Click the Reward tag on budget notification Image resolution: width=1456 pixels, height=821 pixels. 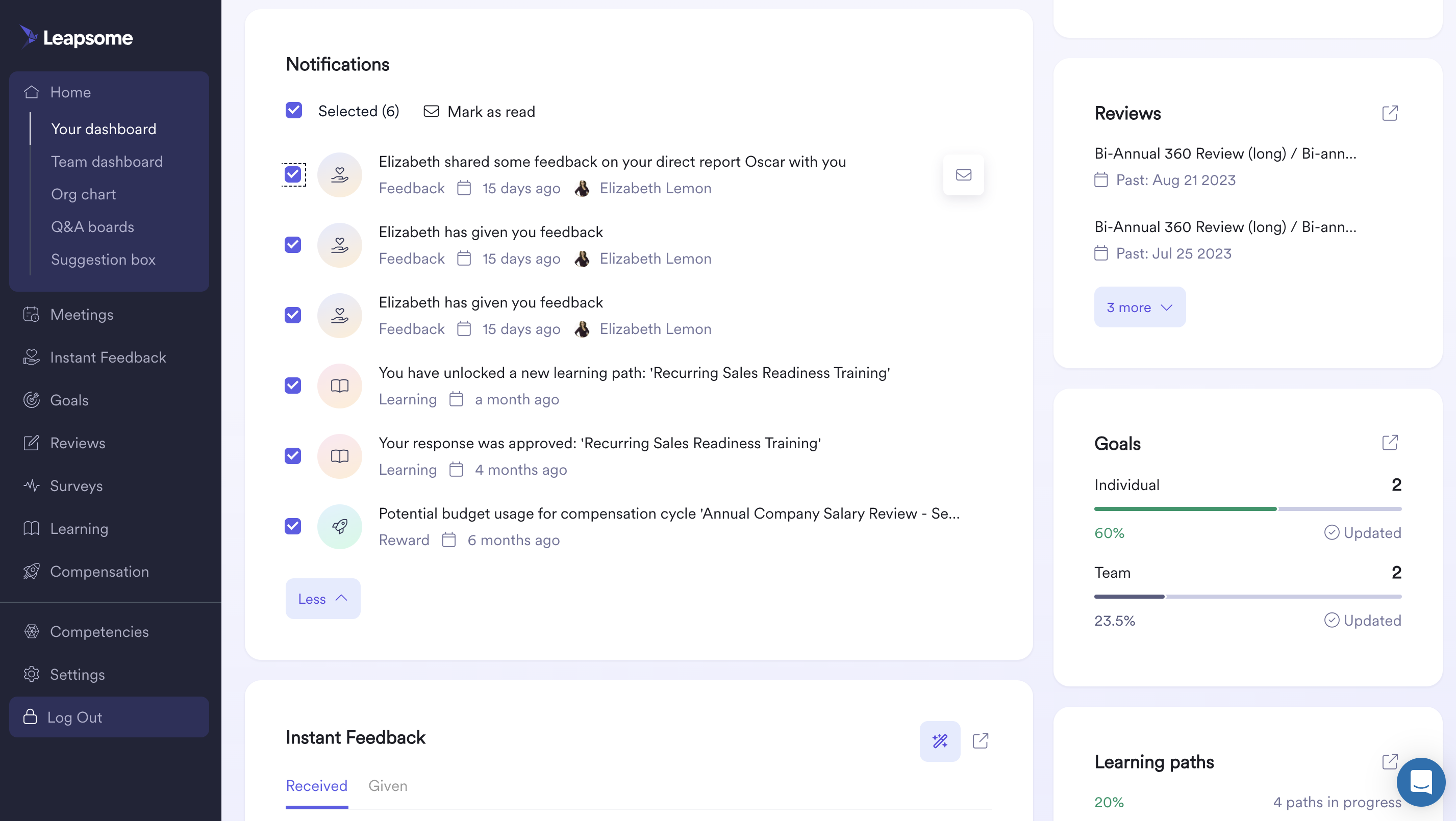(x=404, y=540)
